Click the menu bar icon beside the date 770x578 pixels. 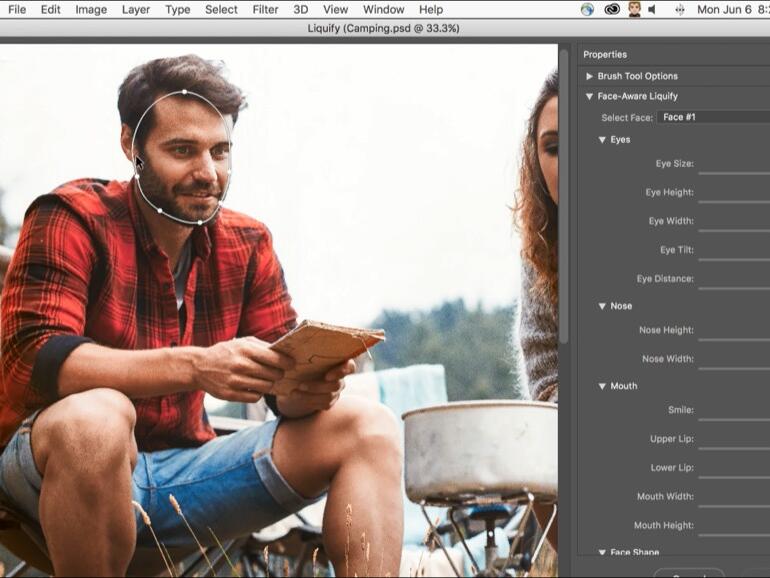click(x=680, y=9)
